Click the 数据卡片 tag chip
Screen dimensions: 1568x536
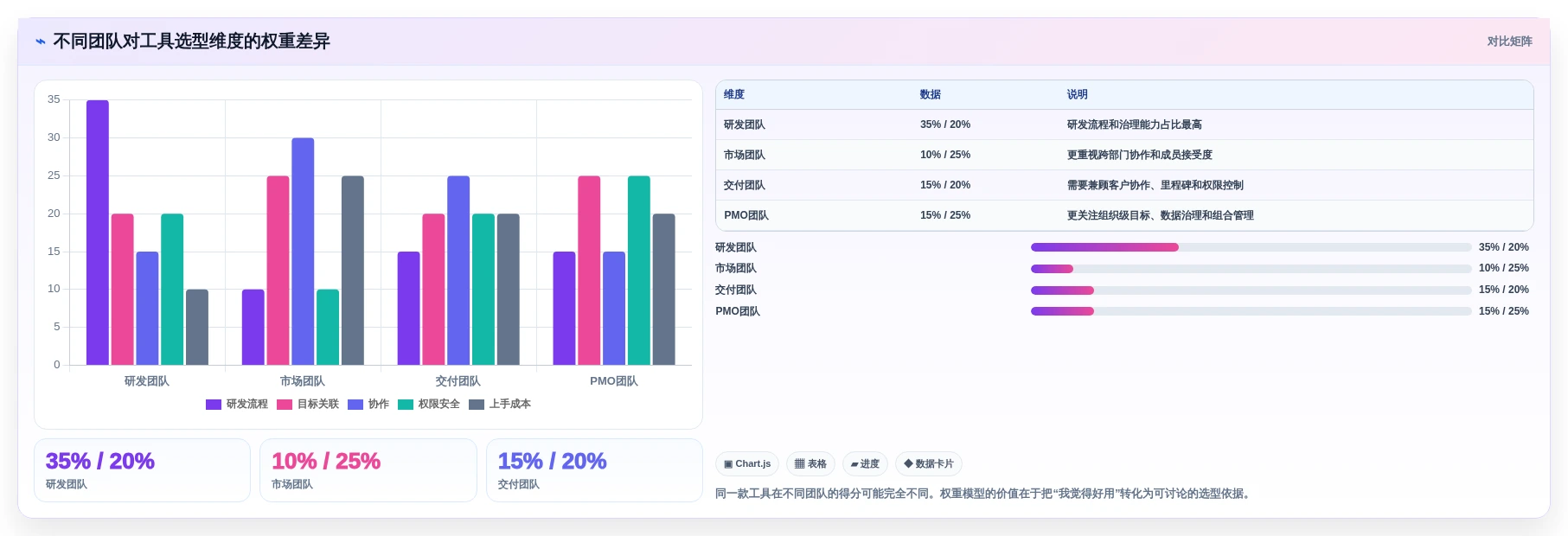click(x=929, y=464)
